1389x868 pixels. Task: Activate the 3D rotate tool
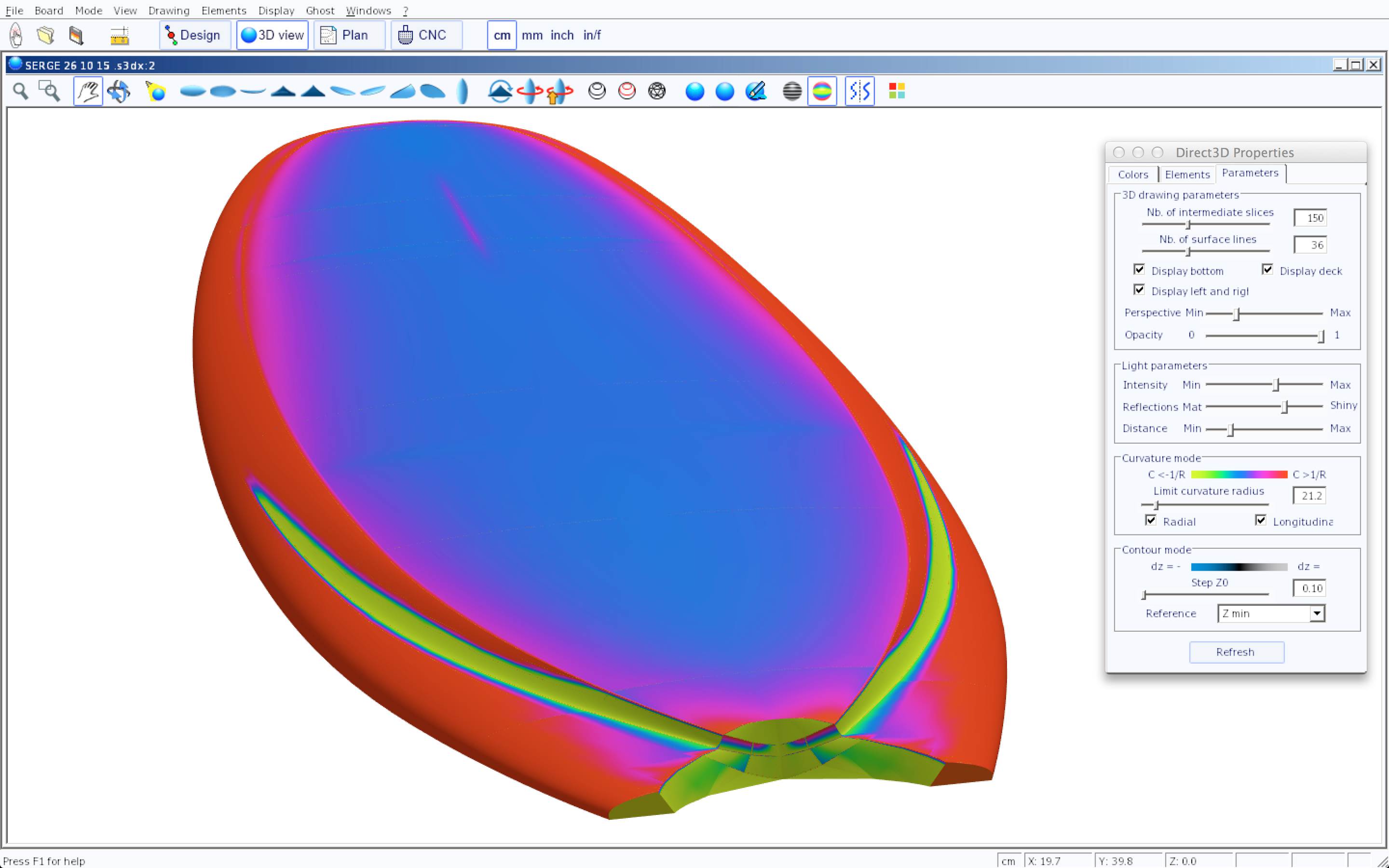[119, 91]
